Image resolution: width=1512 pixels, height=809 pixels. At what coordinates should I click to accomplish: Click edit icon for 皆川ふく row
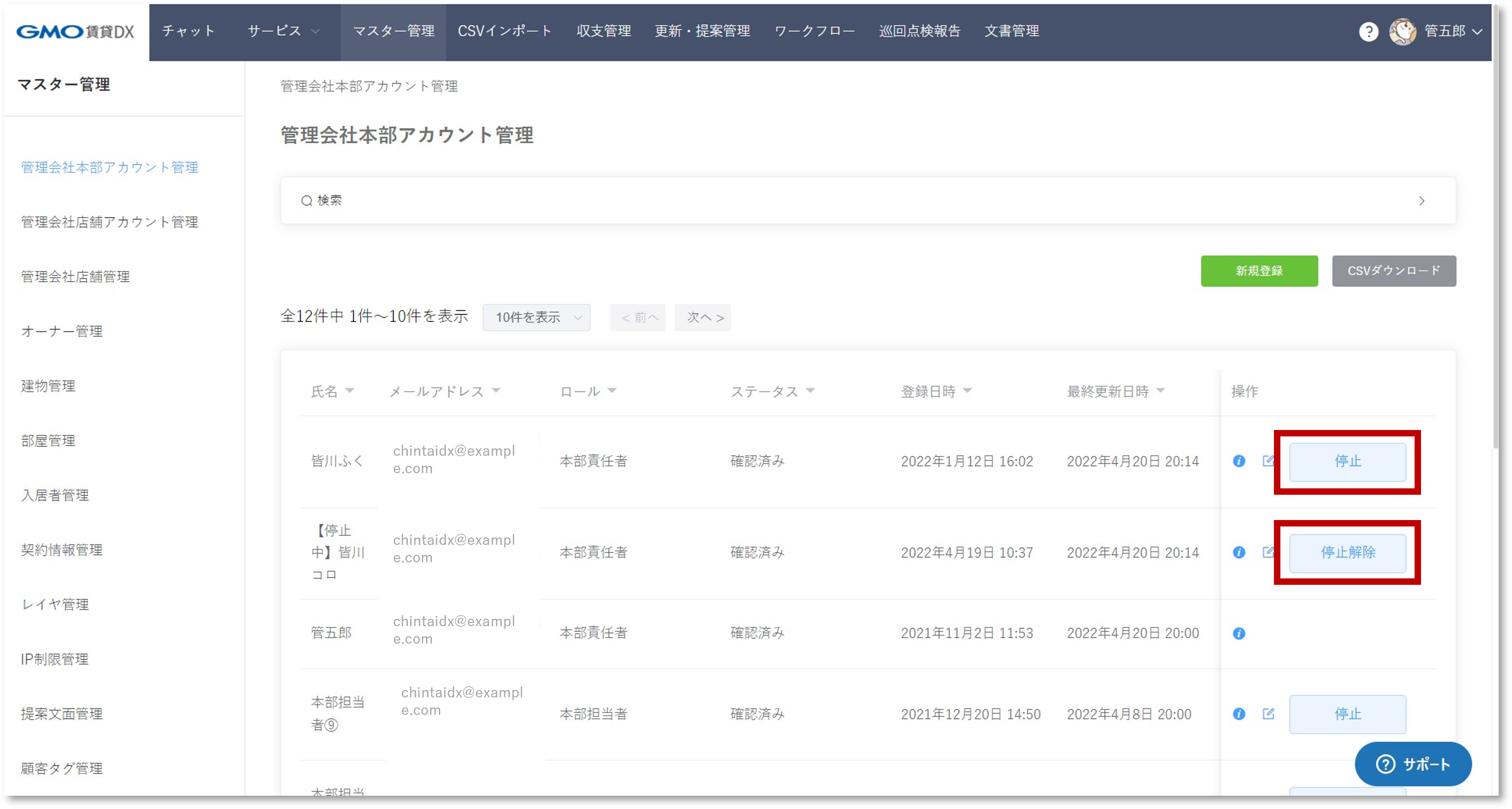pyautogui.click(x=1268, y=461)
